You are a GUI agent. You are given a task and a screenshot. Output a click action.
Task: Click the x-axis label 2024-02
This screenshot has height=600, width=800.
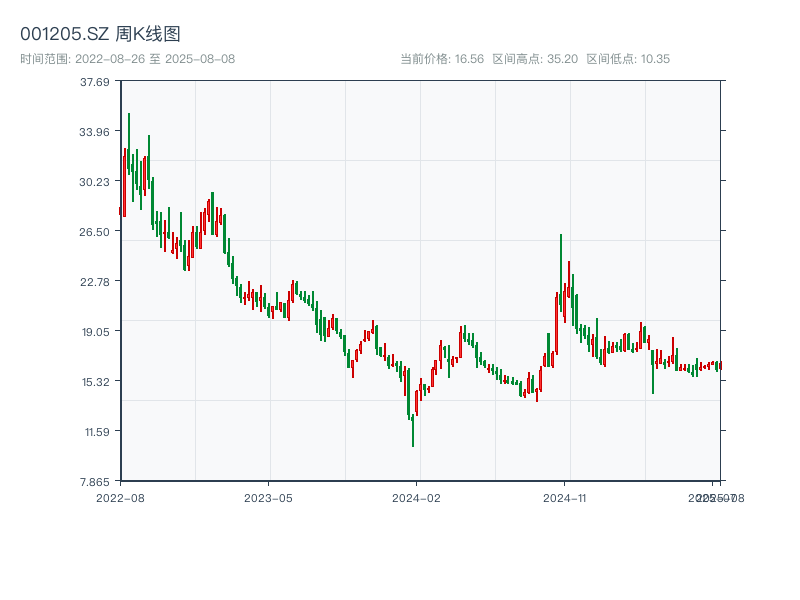[416, 498]
